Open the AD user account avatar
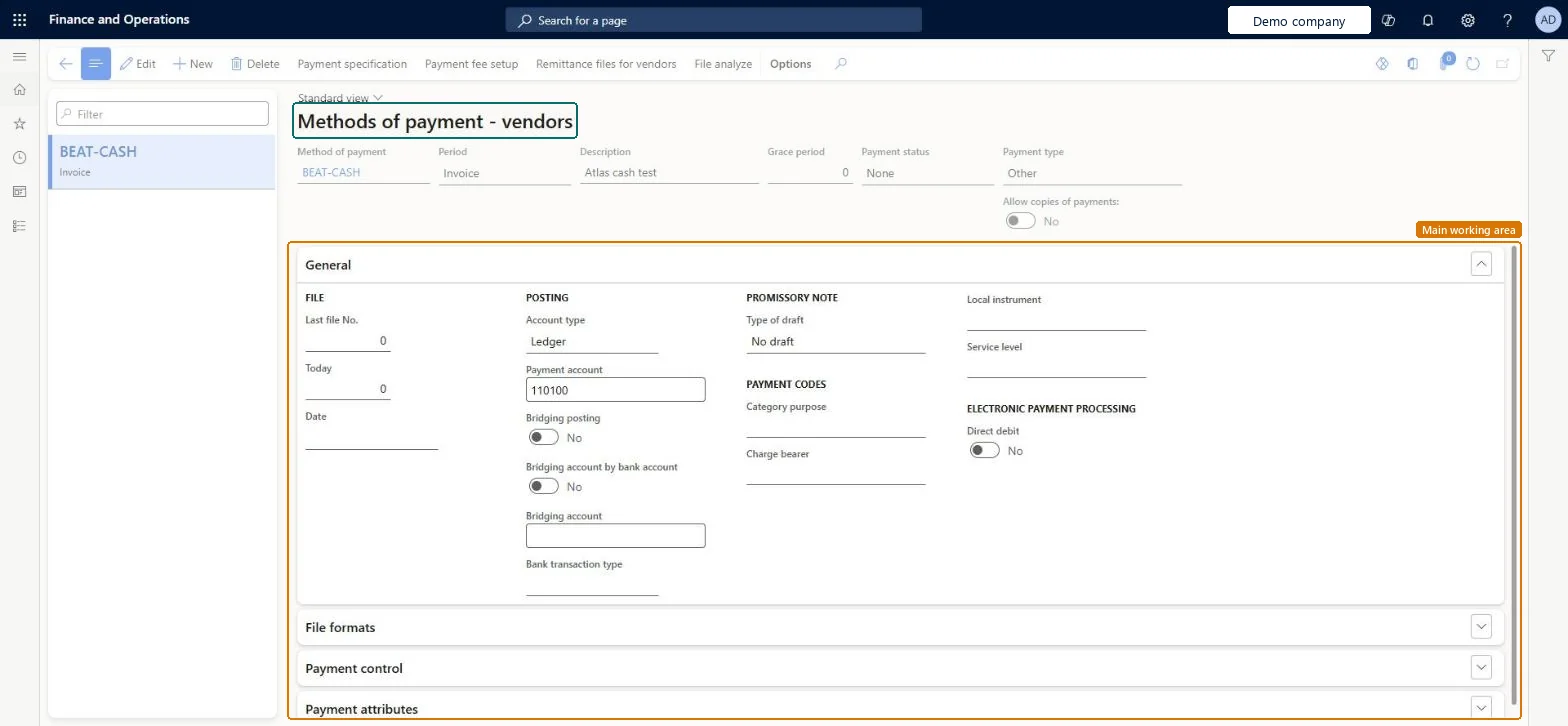Viewport: 1568px width, 726px height. 1547,20
